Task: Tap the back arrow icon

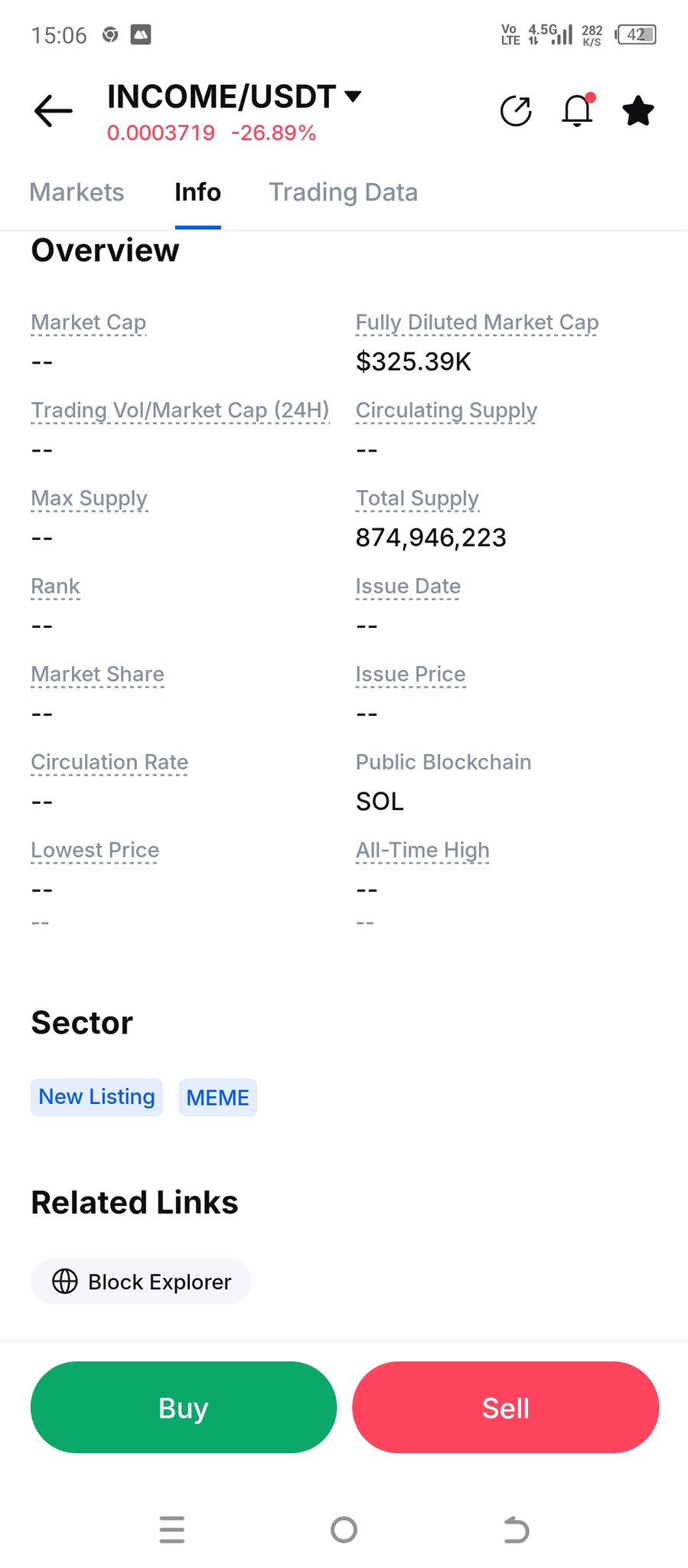Action: [x=54, y=111]
